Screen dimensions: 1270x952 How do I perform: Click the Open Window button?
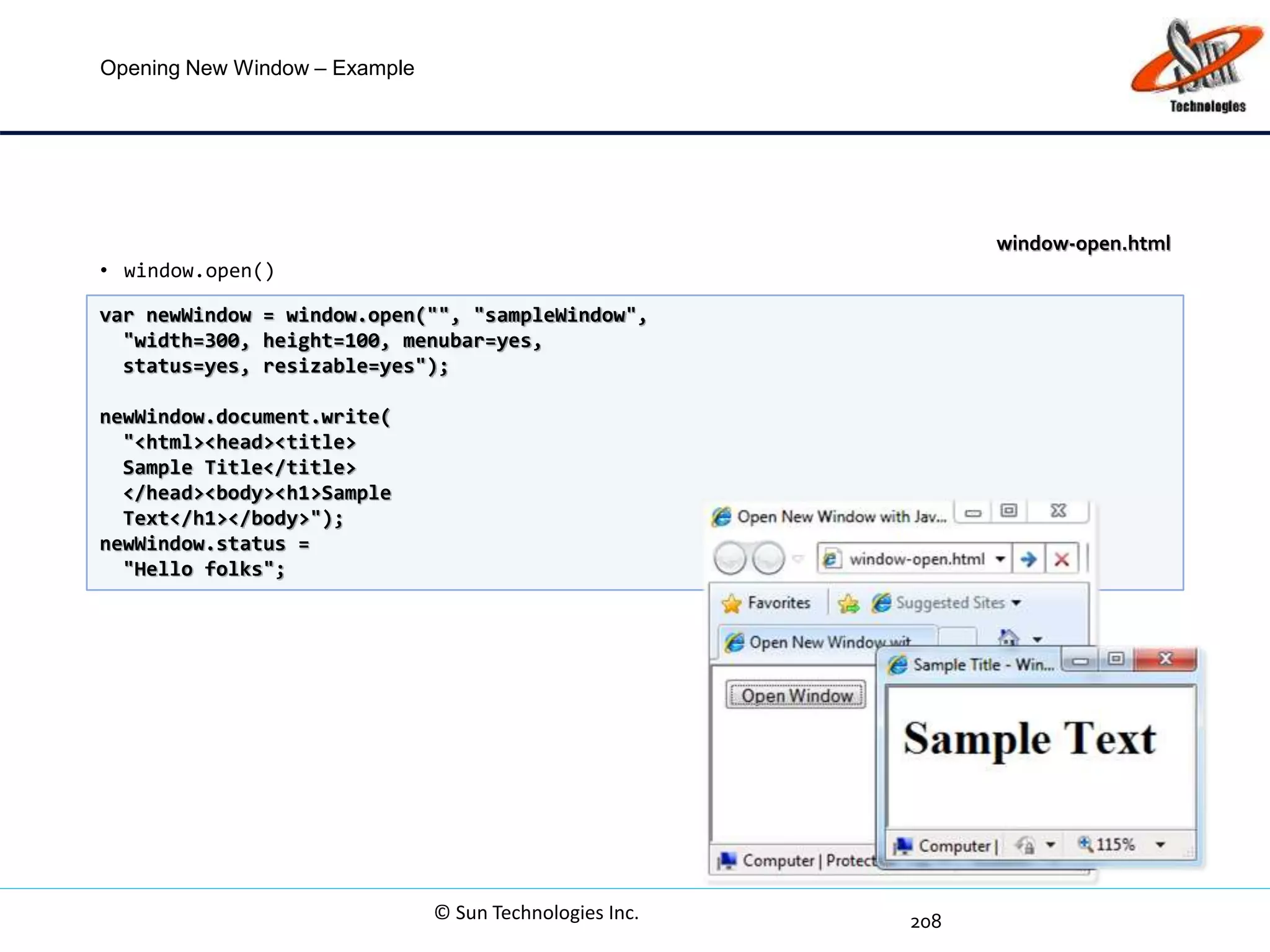[x=796, y=695]
